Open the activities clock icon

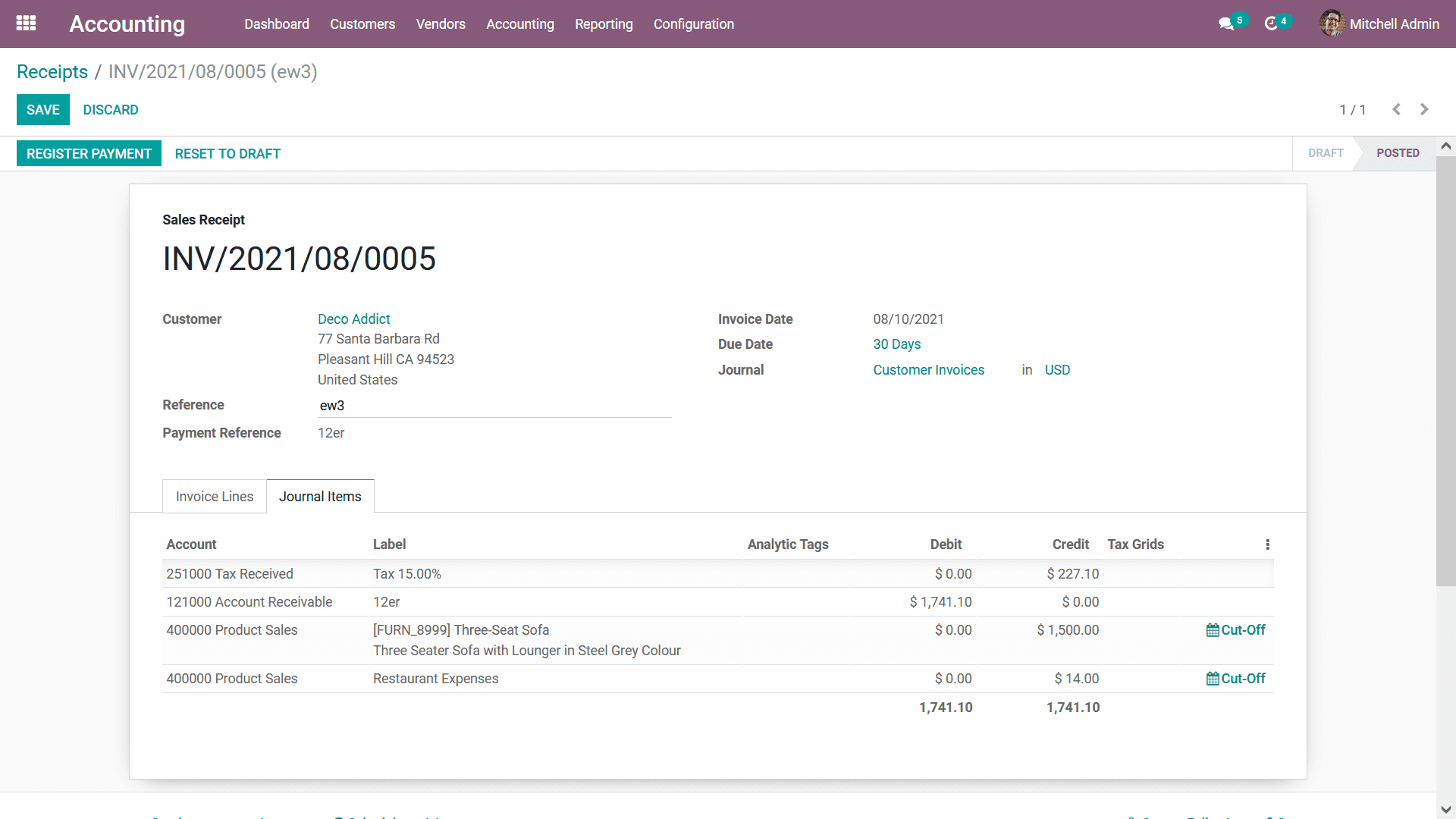click(x=1272, y=24)
